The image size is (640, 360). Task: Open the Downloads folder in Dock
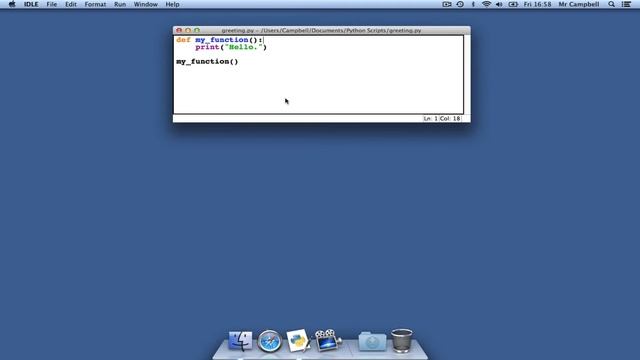[x=372, y=341]
